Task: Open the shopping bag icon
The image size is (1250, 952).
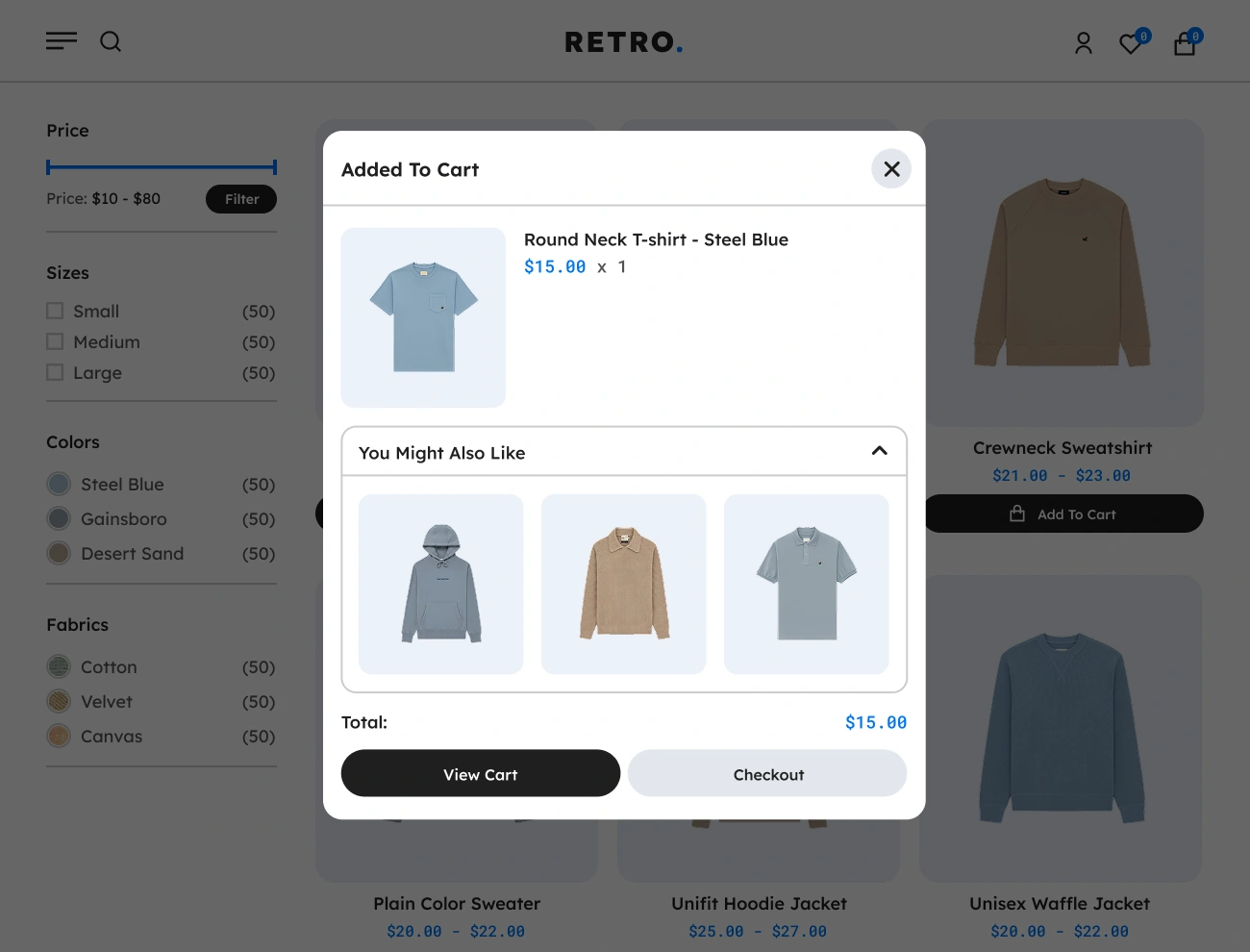Action: tap(1185, 43)
